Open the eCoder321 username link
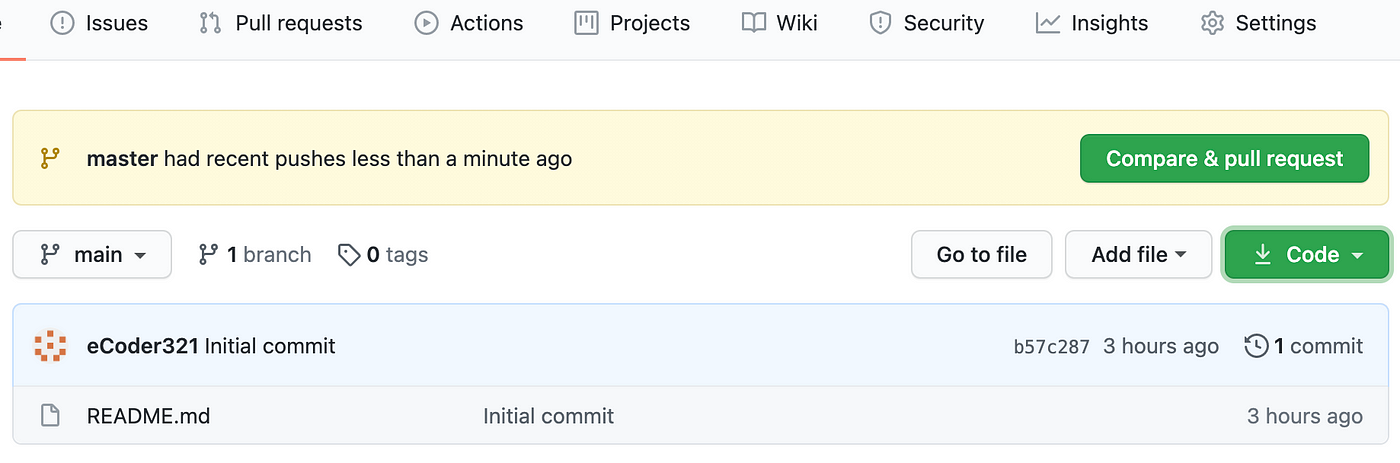 point(143,347)
